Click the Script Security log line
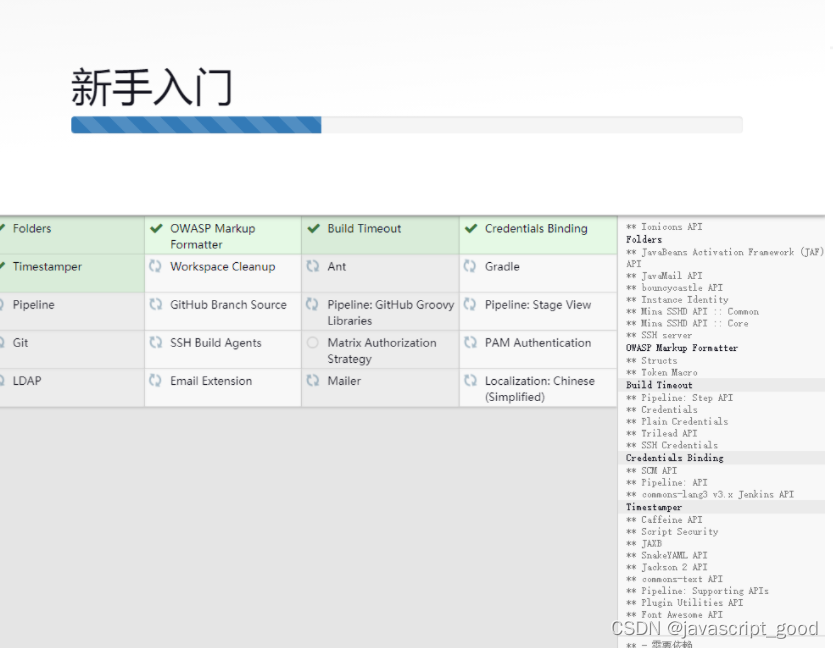833x648 pixels. point(672,532)
